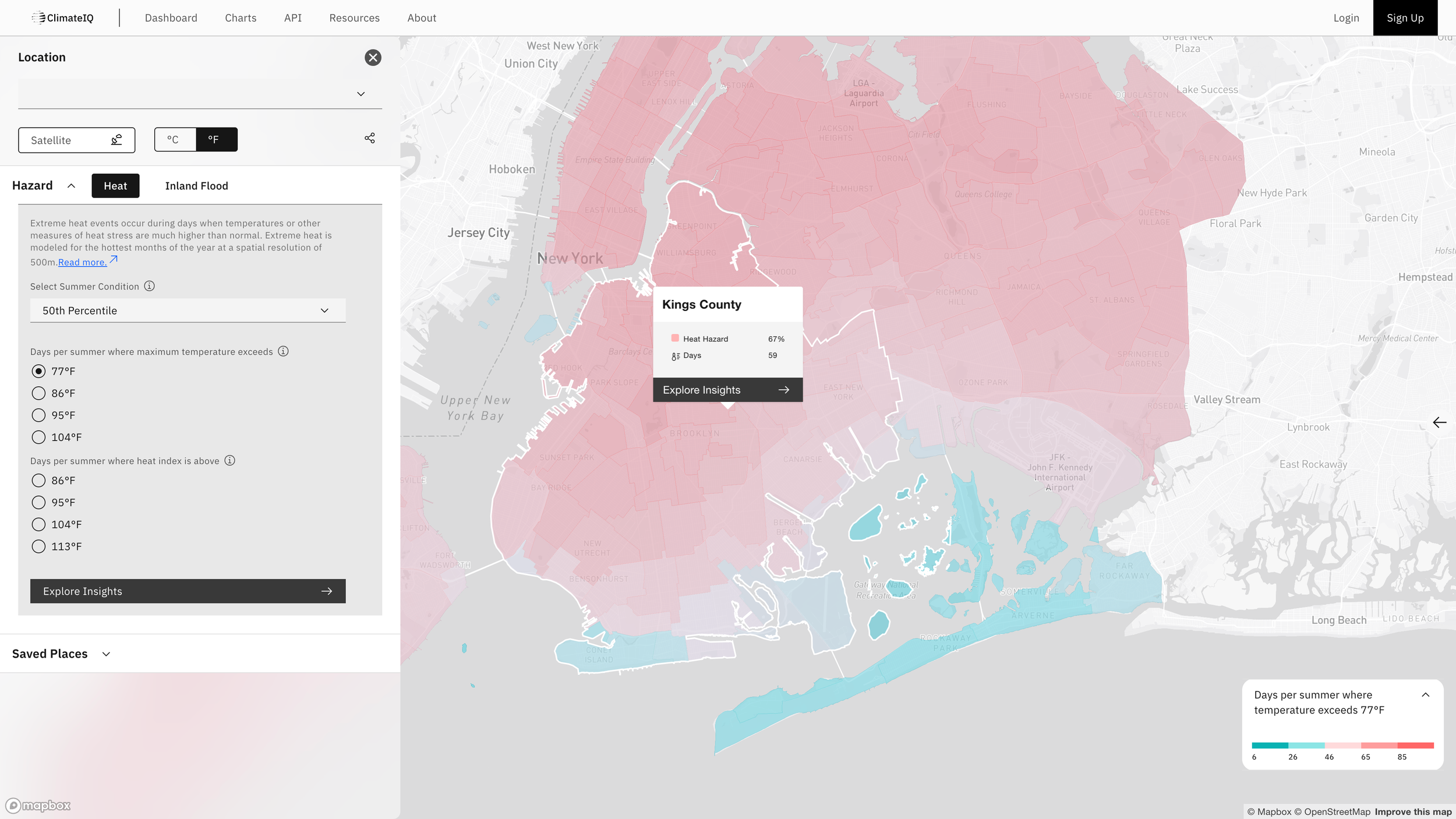Expand the Saved Places section

coord(106,654)
